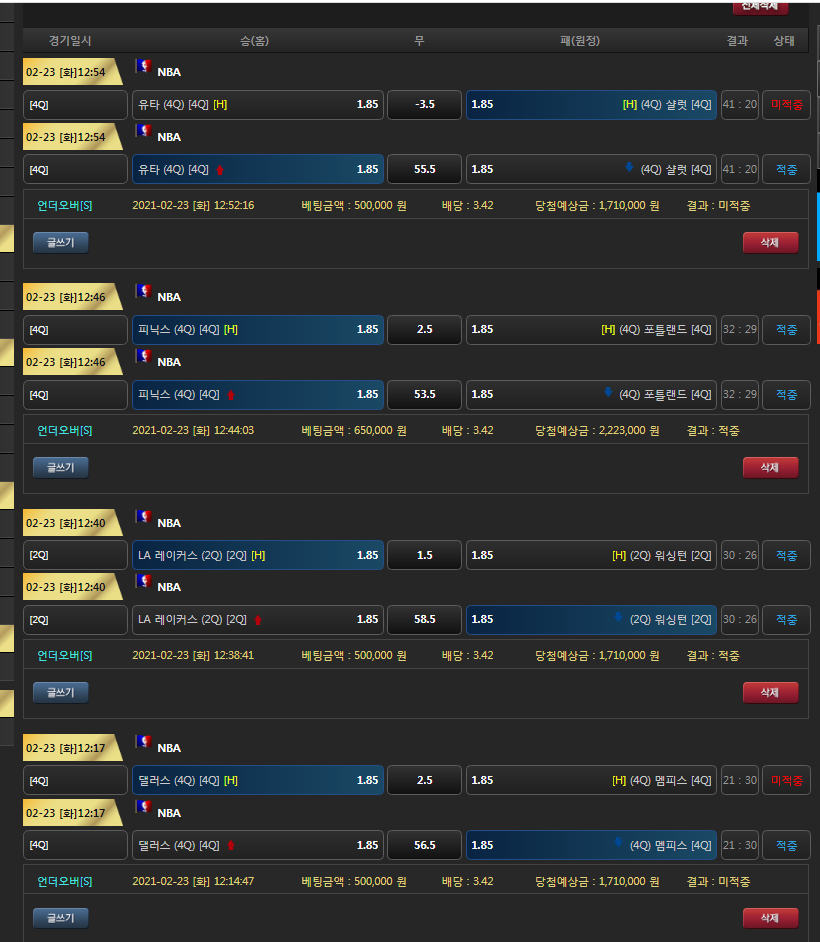Click blue down arrow beside 워싱턴 58.5 row
Viewport: 820px width, 942px height.
[618, 618]
